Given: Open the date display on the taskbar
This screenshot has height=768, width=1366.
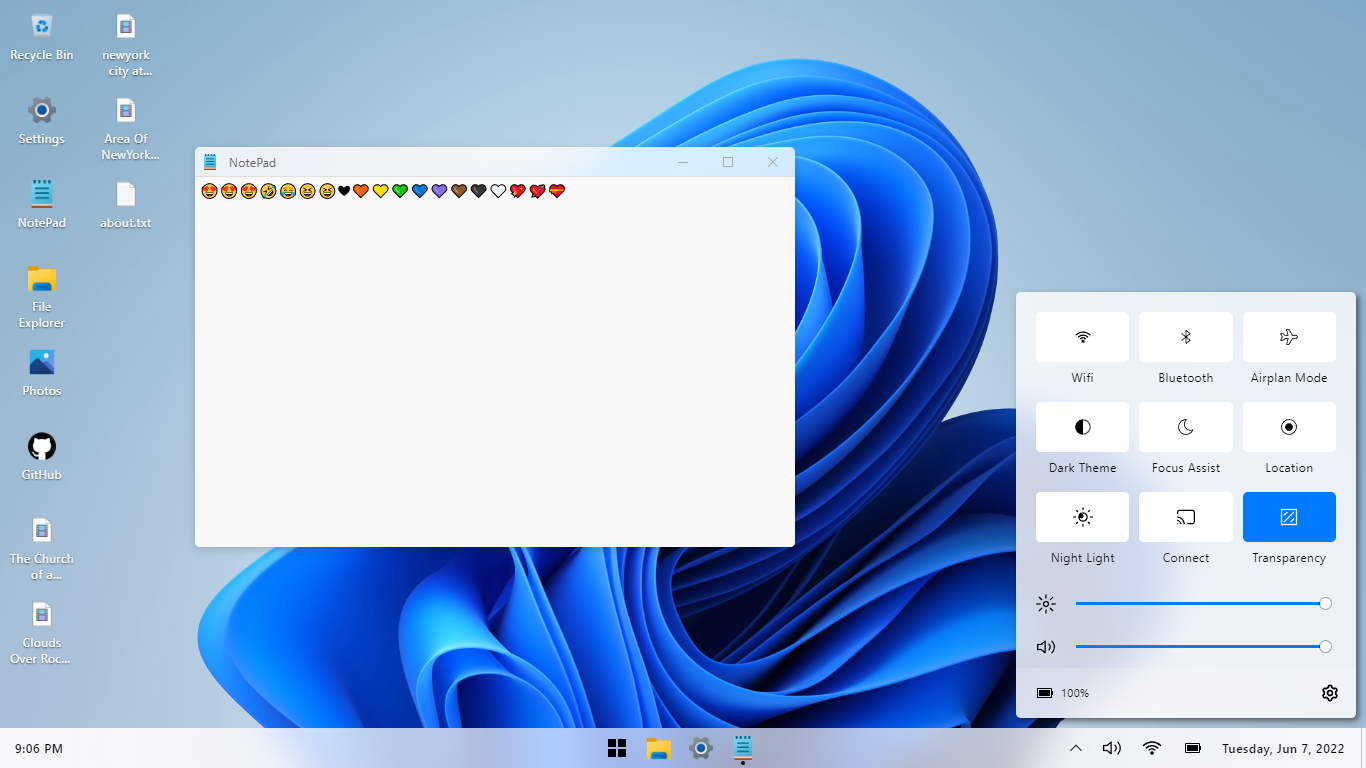Looking at the screenshot, I should tap(1283, 748).
